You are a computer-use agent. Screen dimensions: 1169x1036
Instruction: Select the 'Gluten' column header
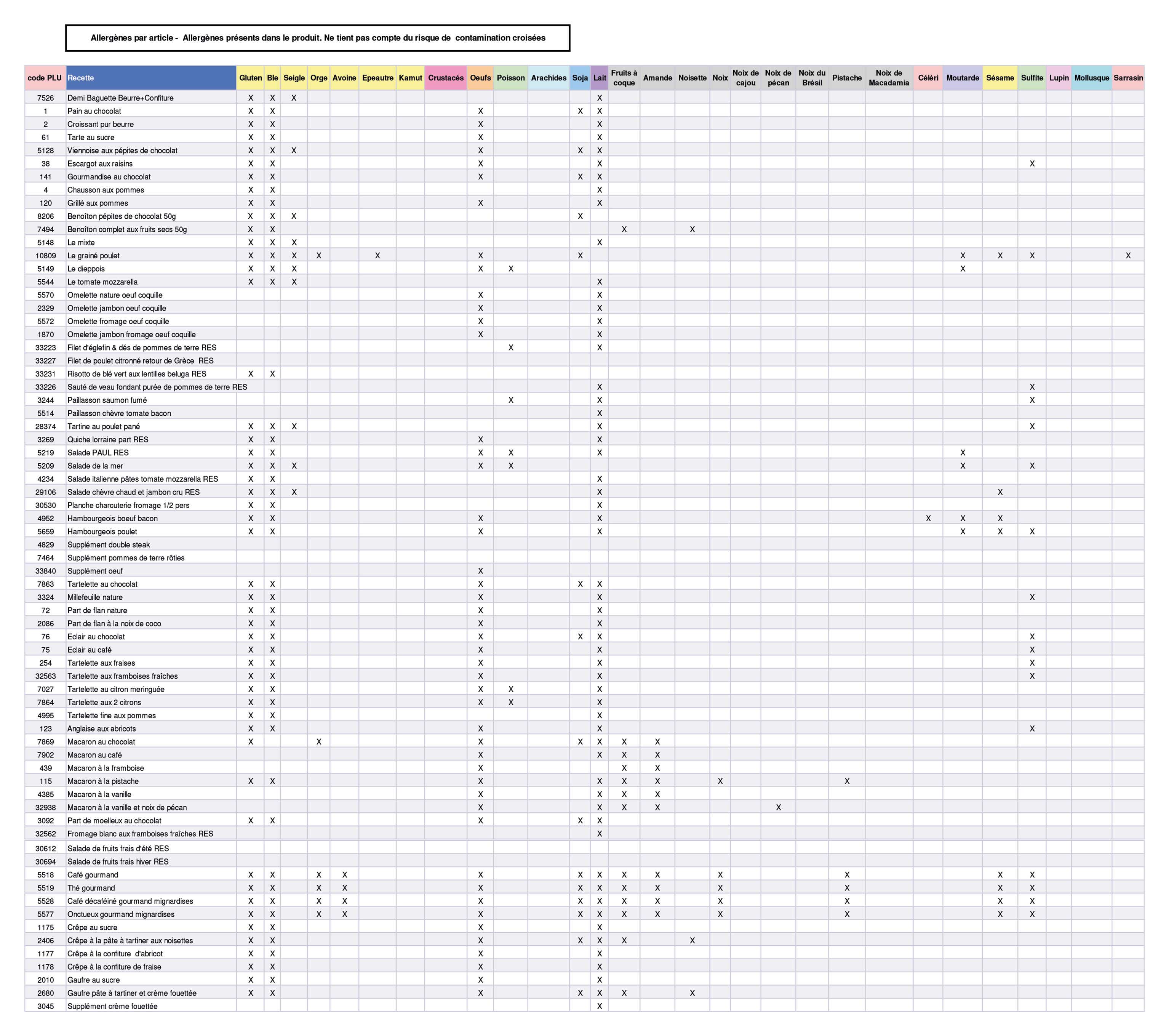point(251,78)
